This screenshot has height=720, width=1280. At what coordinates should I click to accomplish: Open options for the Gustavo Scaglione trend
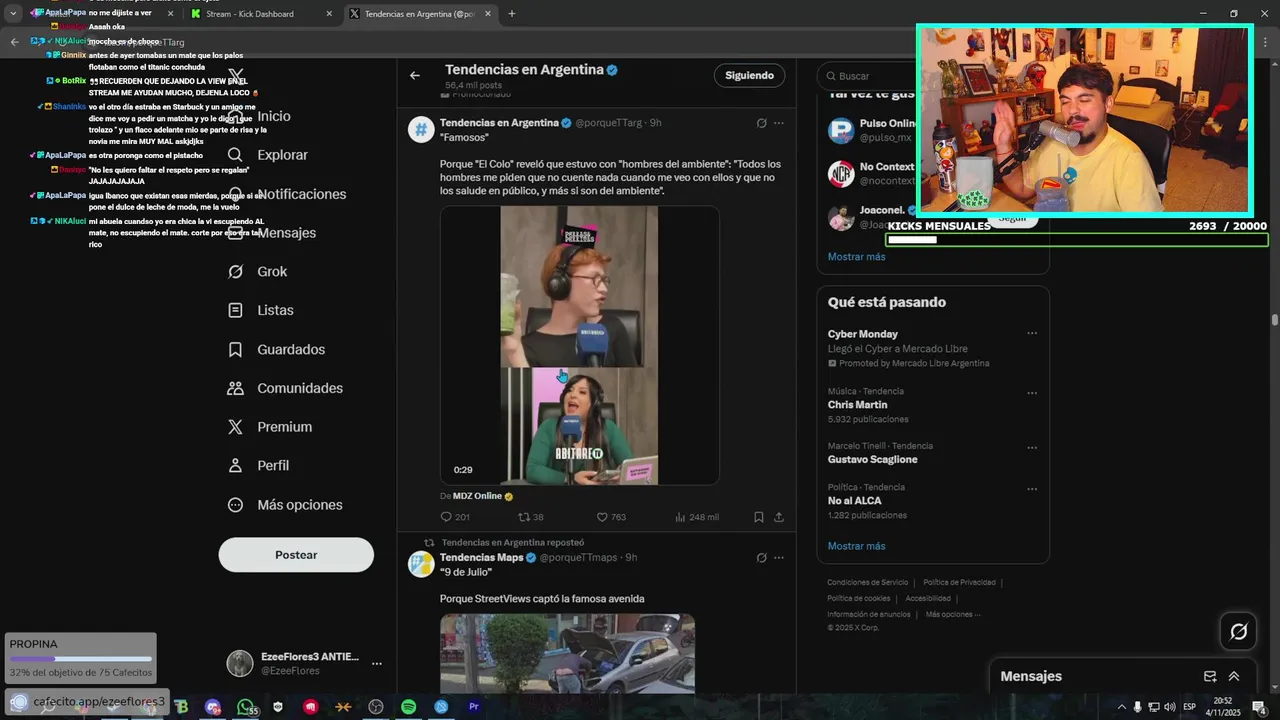1032,446
